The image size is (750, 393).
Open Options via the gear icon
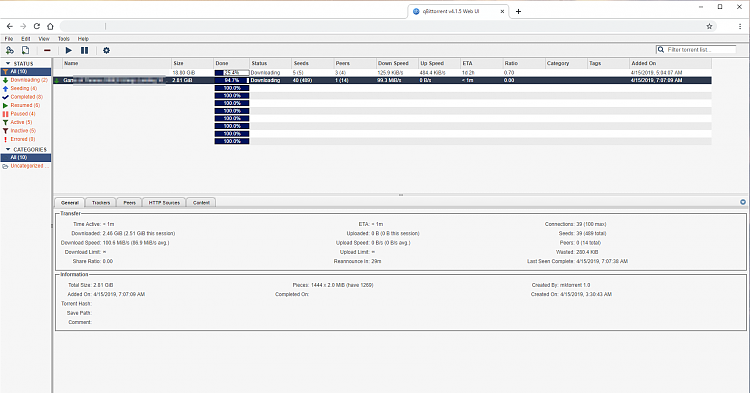[x=106, y=50]
